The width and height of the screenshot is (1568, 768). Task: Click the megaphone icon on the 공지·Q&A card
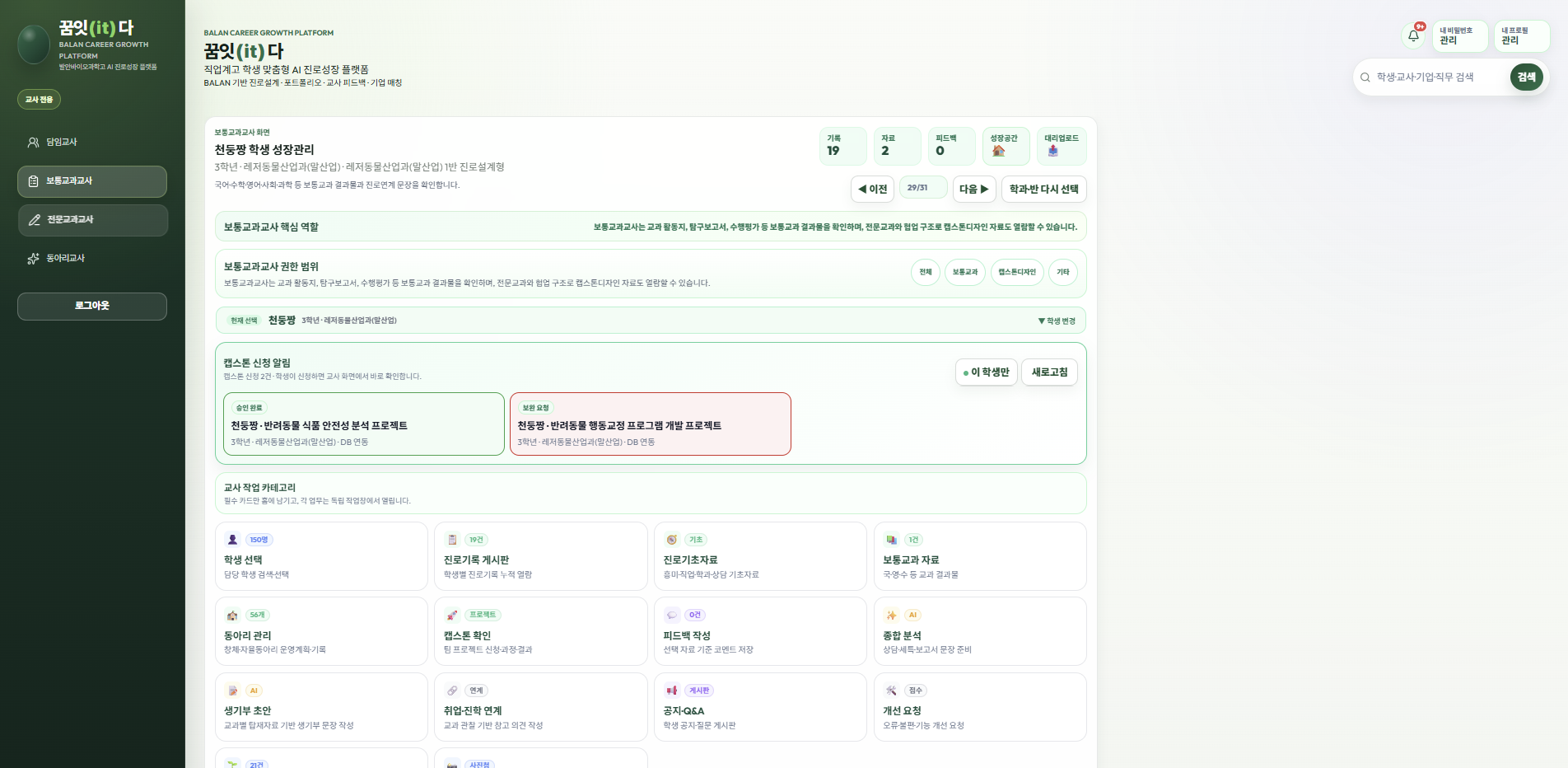pos(672,691)
